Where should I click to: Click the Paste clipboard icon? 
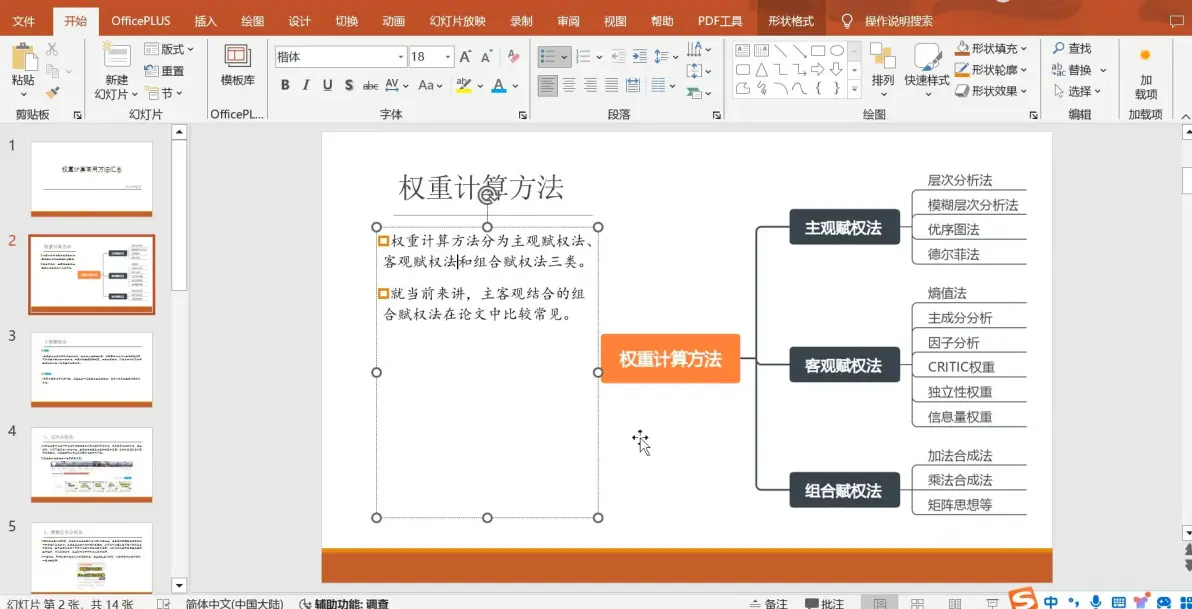tap(24, 58)
